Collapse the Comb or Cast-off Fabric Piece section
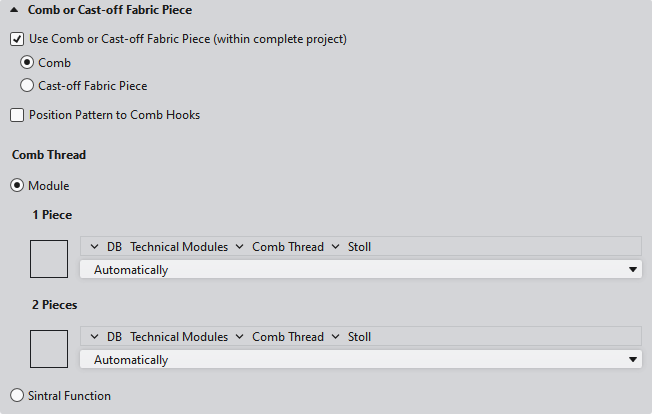 click(15, 10)
